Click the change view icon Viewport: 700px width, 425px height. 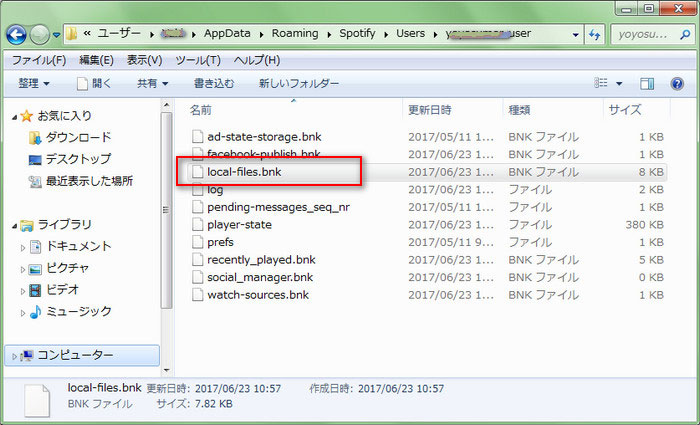pyautogui.click(x=601, y=83)
